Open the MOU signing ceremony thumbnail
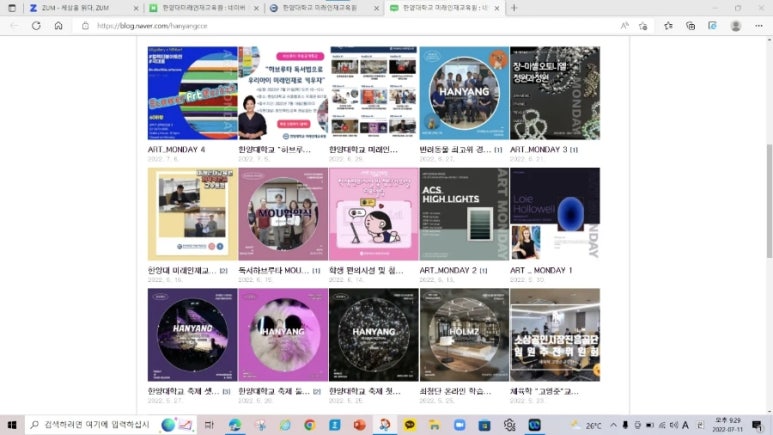This screenshot has width=773, height=435. pos(283,214)
